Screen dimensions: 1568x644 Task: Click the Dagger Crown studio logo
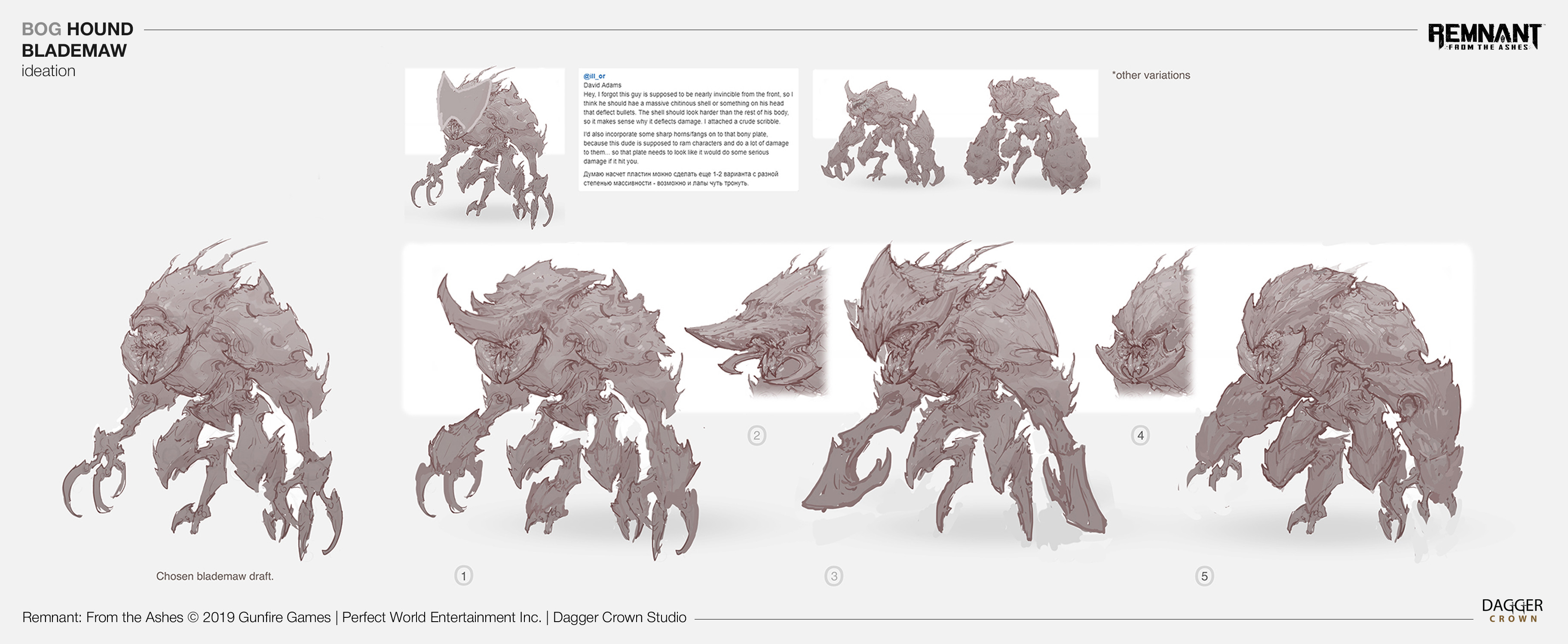click(1513, 610)
